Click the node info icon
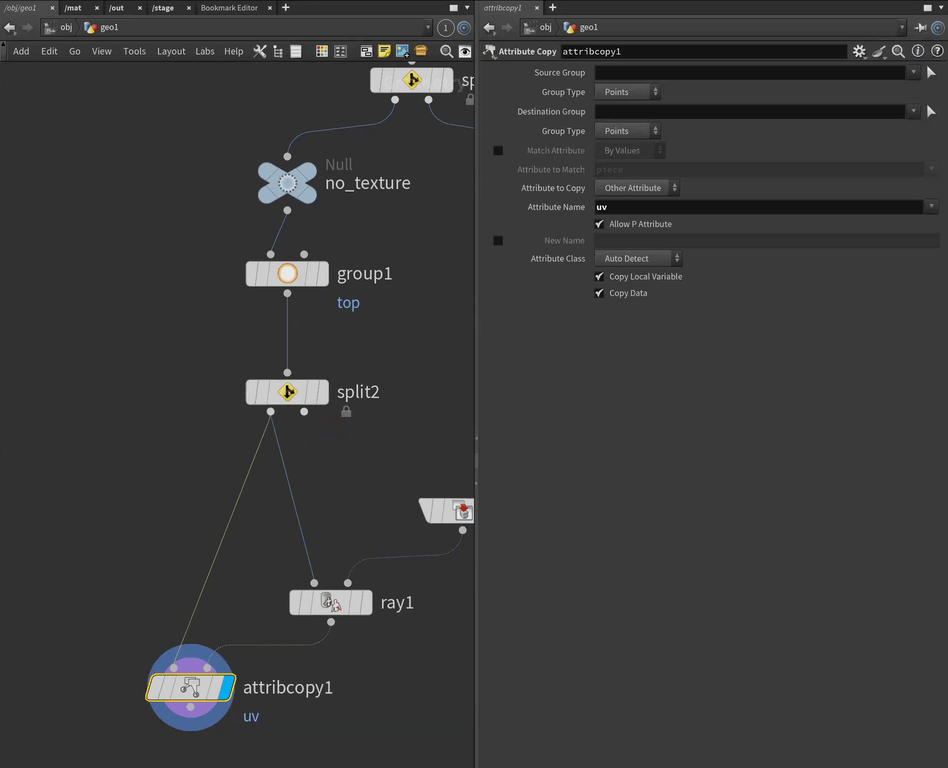The image size is (948, 768). [x=917, y=51]
